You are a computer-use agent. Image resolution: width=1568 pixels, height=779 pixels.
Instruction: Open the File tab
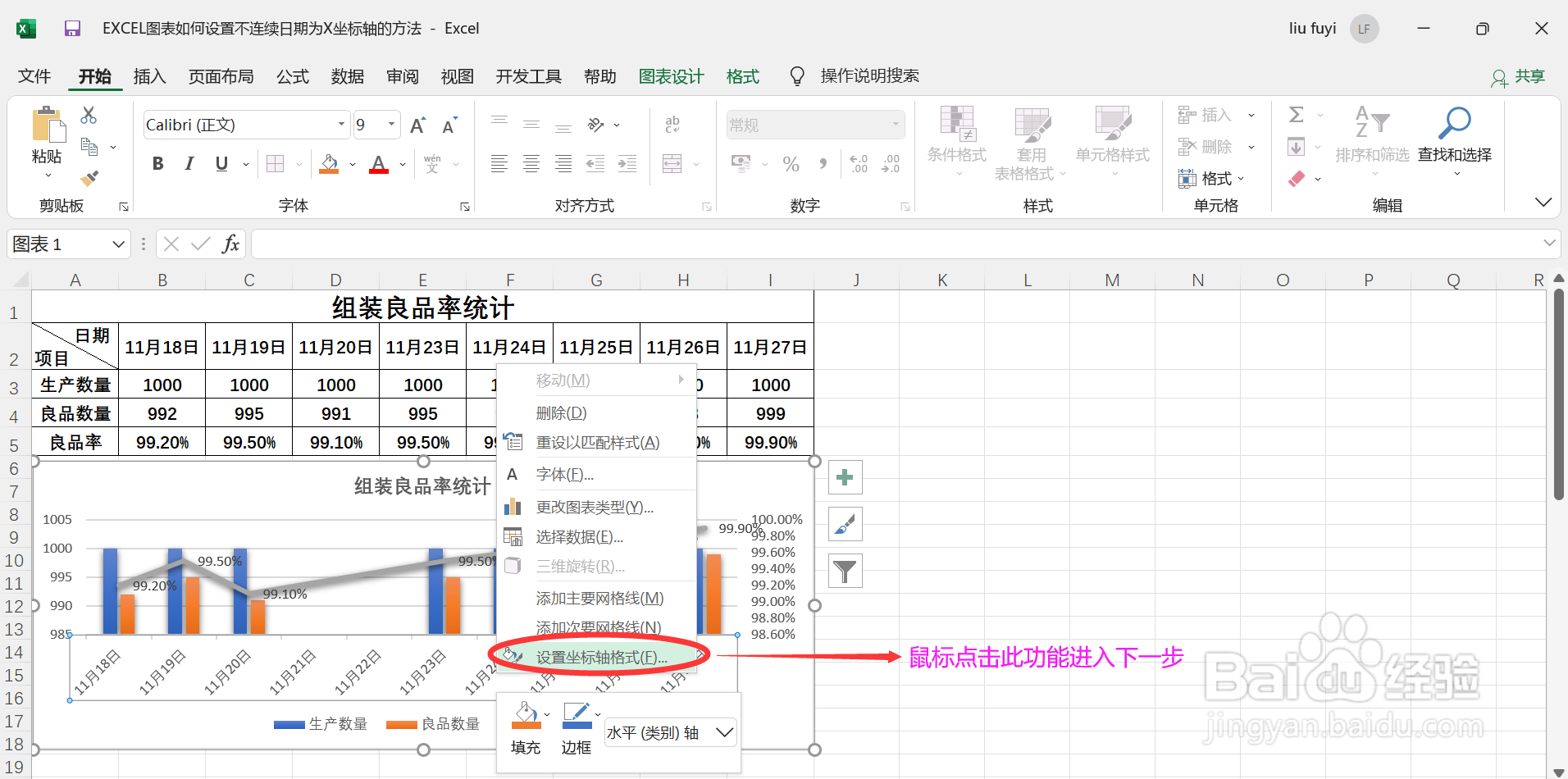pyautogui.click(x=34, y=76)
